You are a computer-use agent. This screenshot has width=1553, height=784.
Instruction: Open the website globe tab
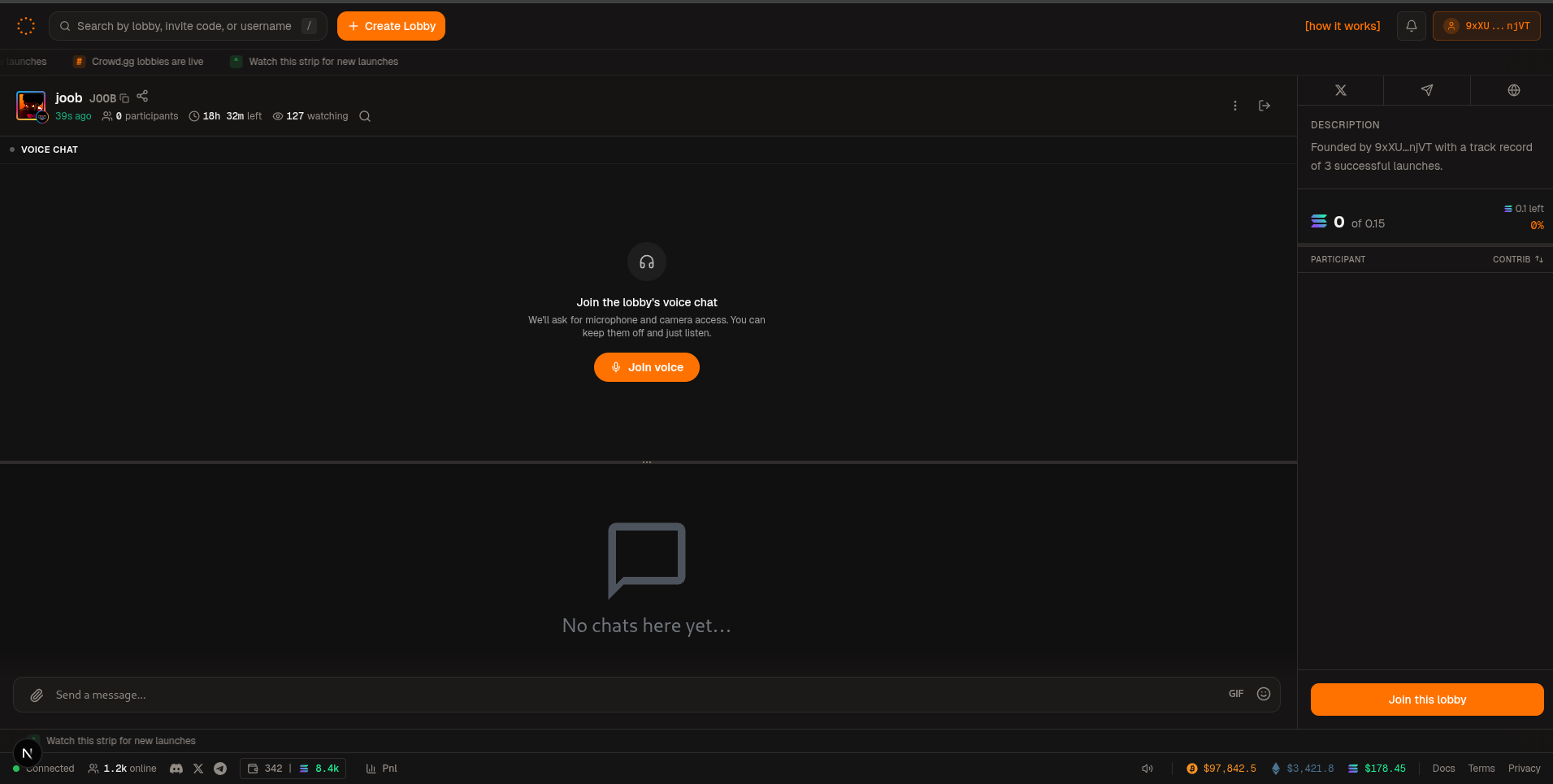(1513, 90)
